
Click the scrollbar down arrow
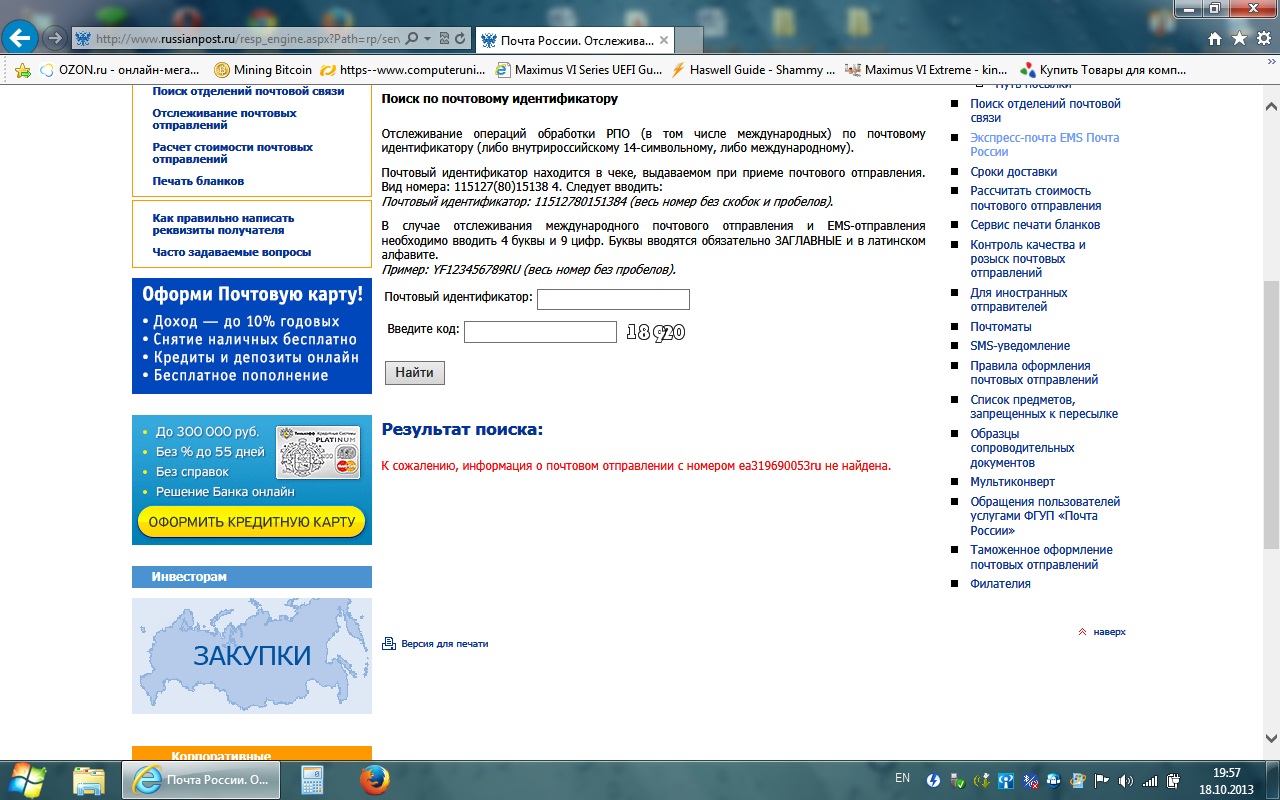[x=1271, y=737]
